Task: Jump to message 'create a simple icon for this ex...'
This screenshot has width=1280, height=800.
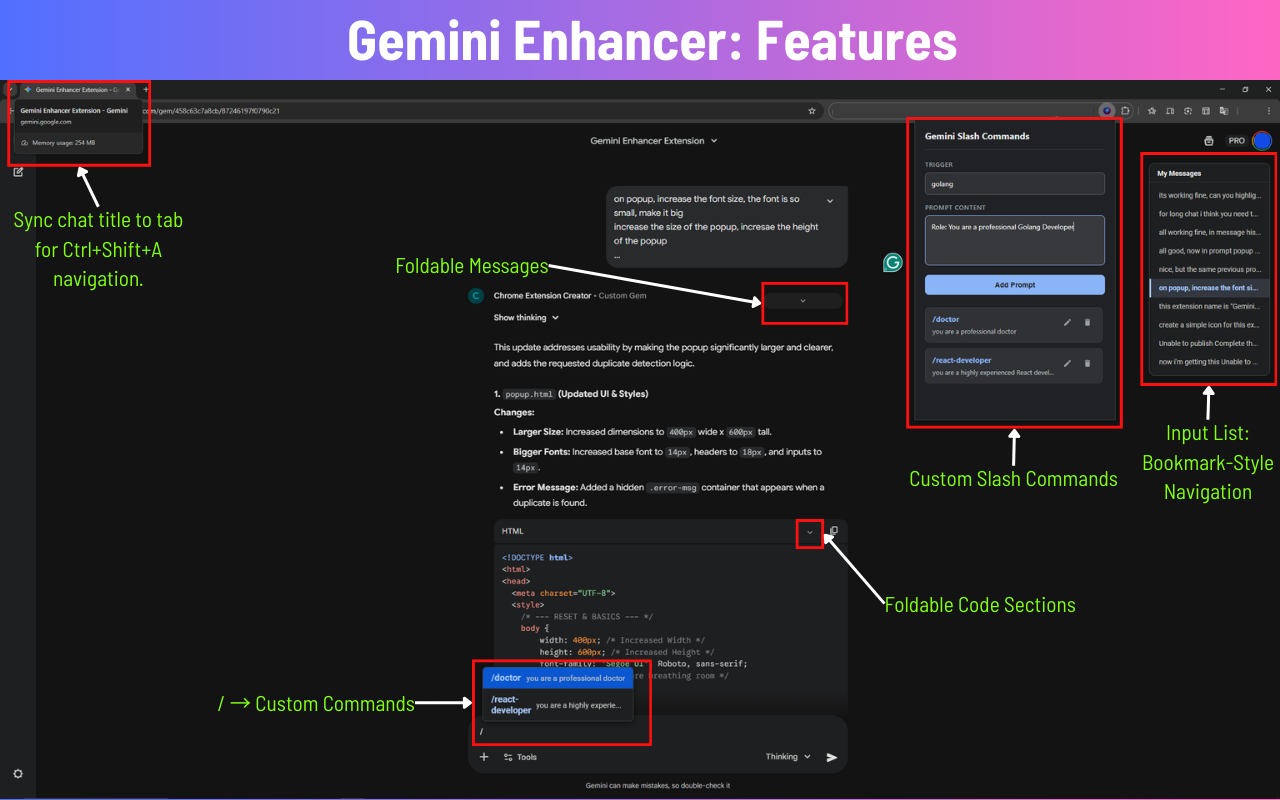Action: (1209, 325)
